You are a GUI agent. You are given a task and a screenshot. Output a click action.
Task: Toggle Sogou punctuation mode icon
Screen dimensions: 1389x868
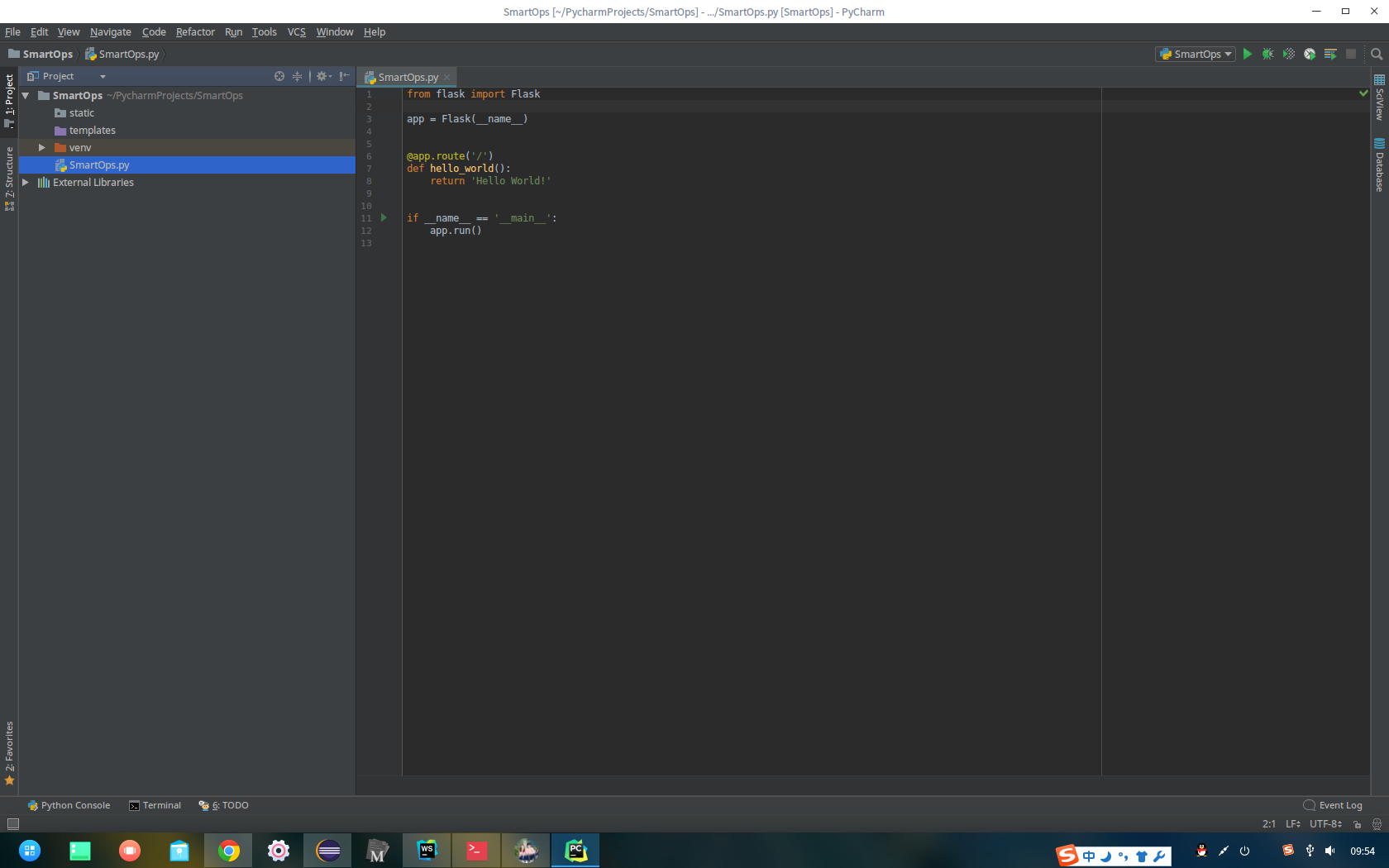click(x=1123, y=856)
